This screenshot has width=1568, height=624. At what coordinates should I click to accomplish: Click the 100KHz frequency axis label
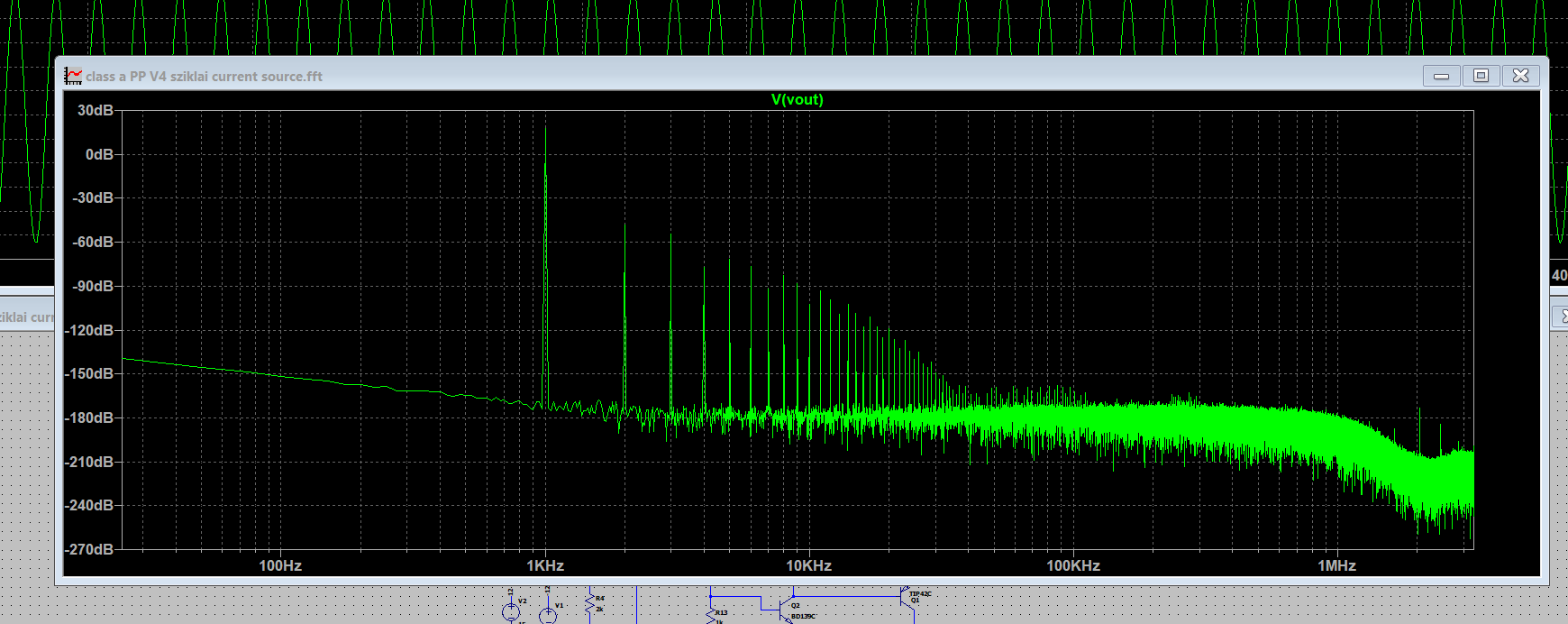click(x=1073, y=565)
